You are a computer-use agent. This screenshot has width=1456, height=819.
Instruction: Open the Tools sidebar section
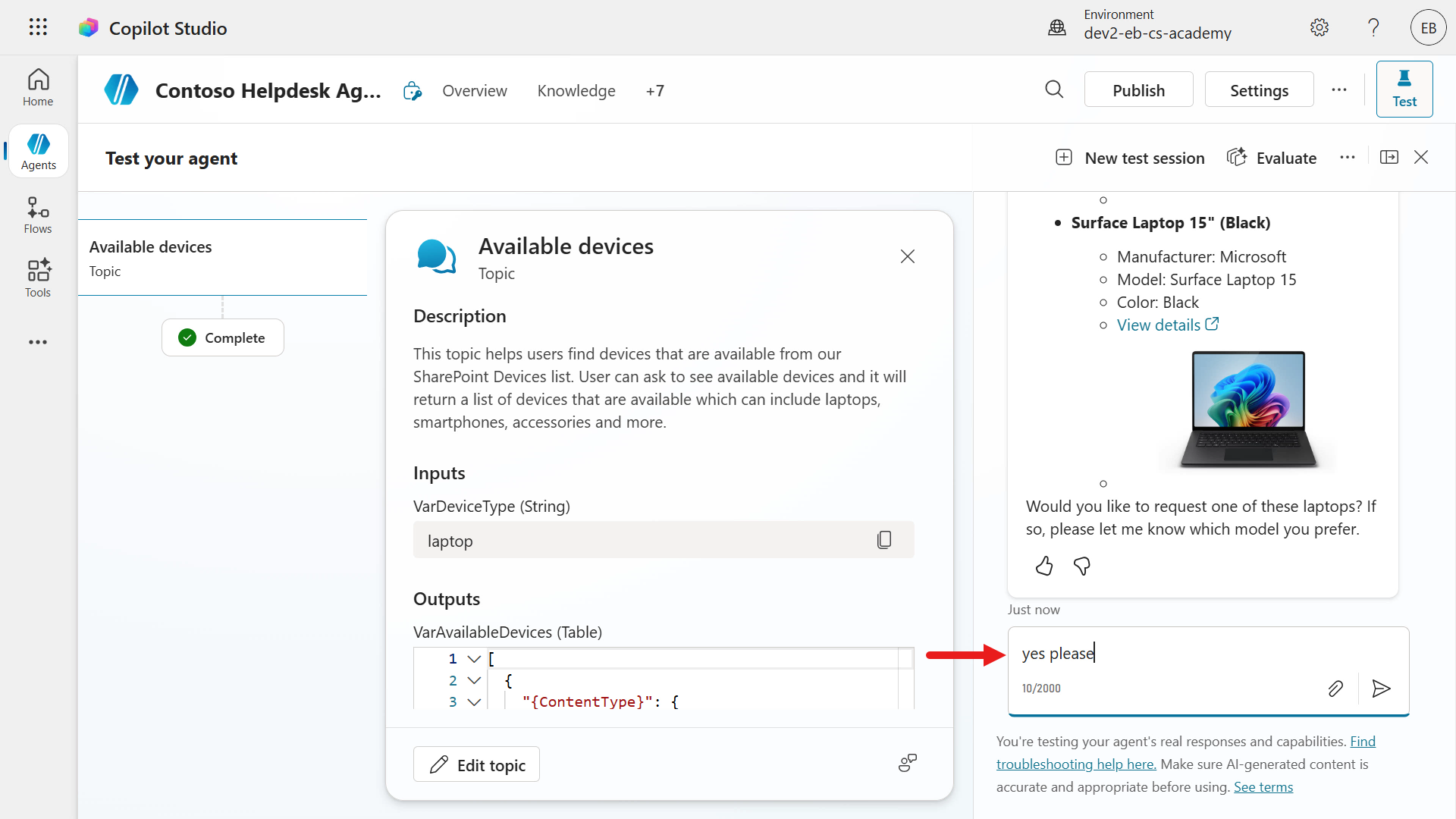(x=38, y=278)
